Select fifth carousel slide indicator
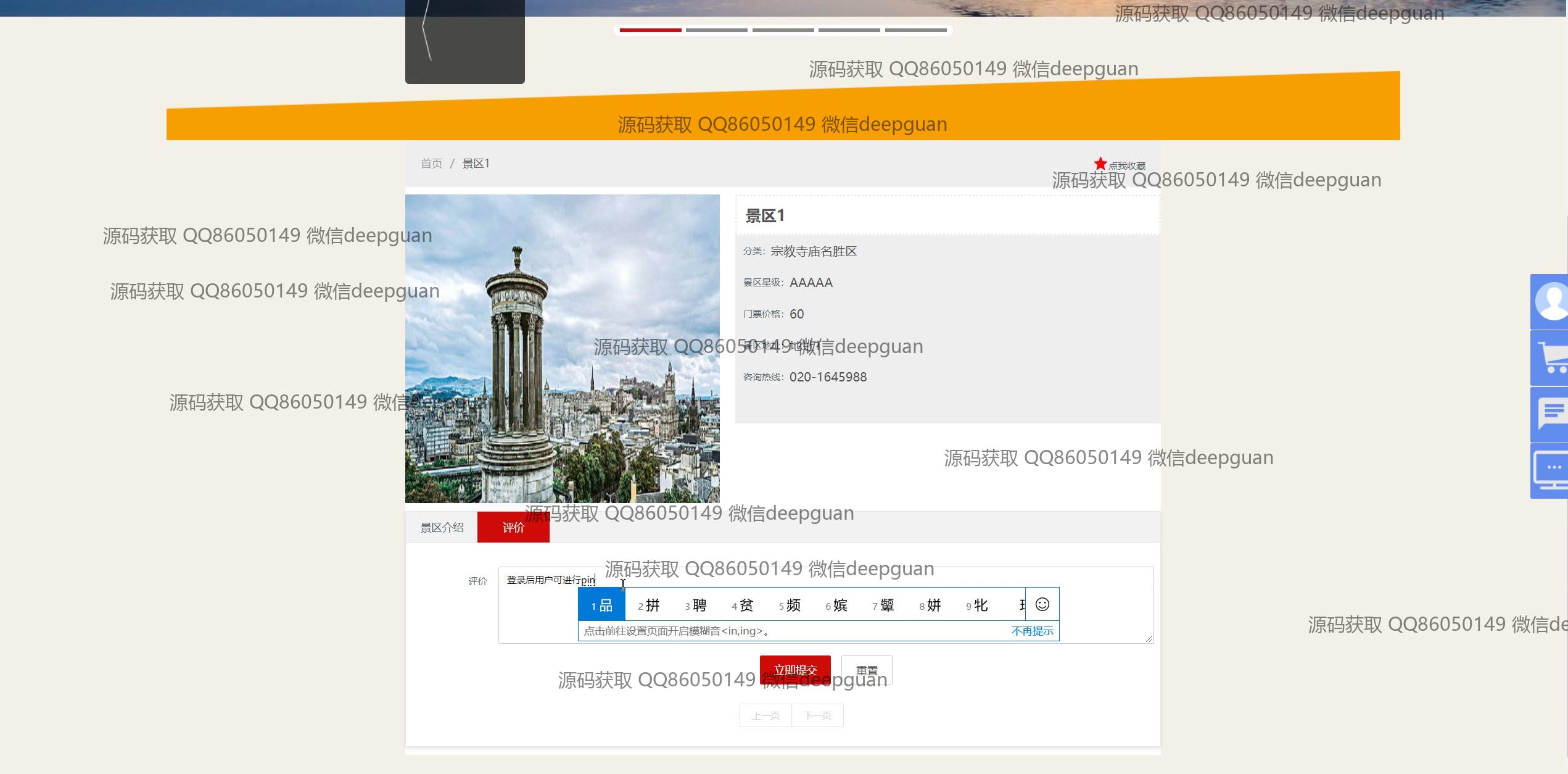This screenshot has height=774, width=1568. (915, 30)
